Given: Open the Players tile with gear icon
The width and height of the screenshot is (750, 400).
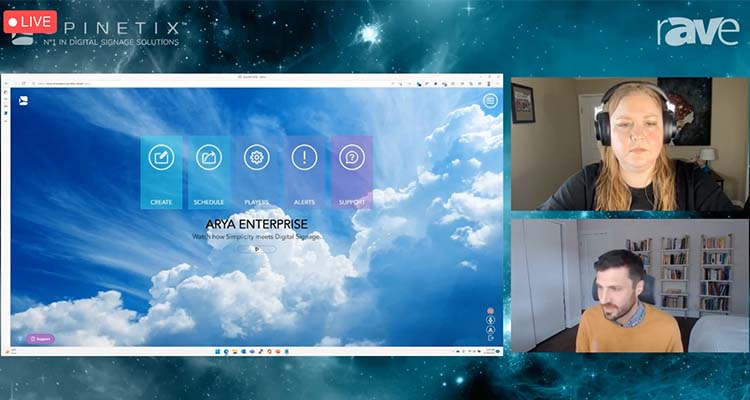Looking at the screenshot, I should pyautogui.click(x=257, y=172).
